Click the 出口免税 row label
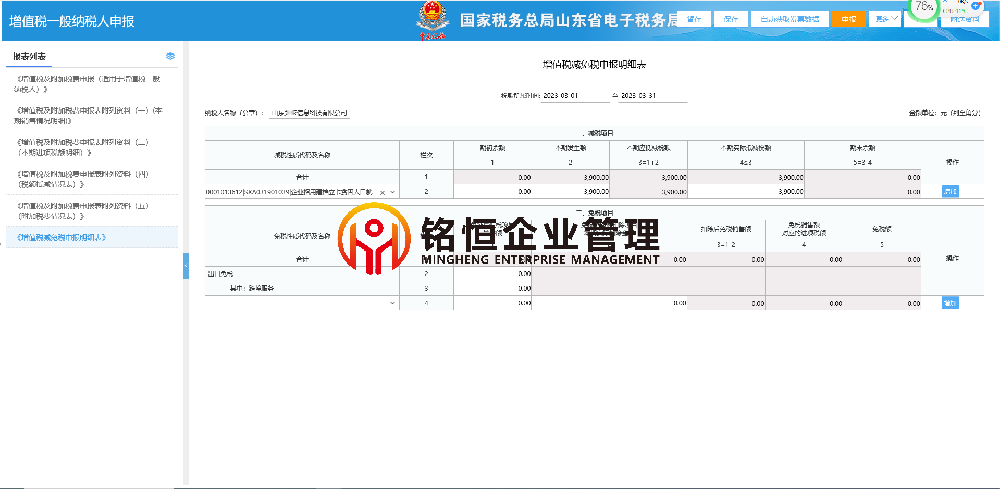Screen dimensions: 1000x489 click(x=220, y=274)
